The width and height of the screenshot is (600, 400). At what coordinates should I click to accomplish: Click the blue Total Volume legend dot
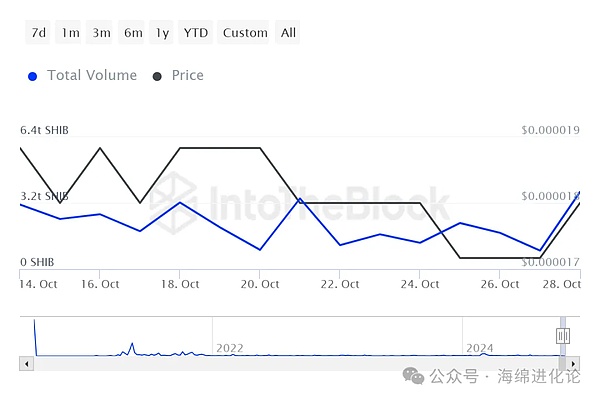33,77
